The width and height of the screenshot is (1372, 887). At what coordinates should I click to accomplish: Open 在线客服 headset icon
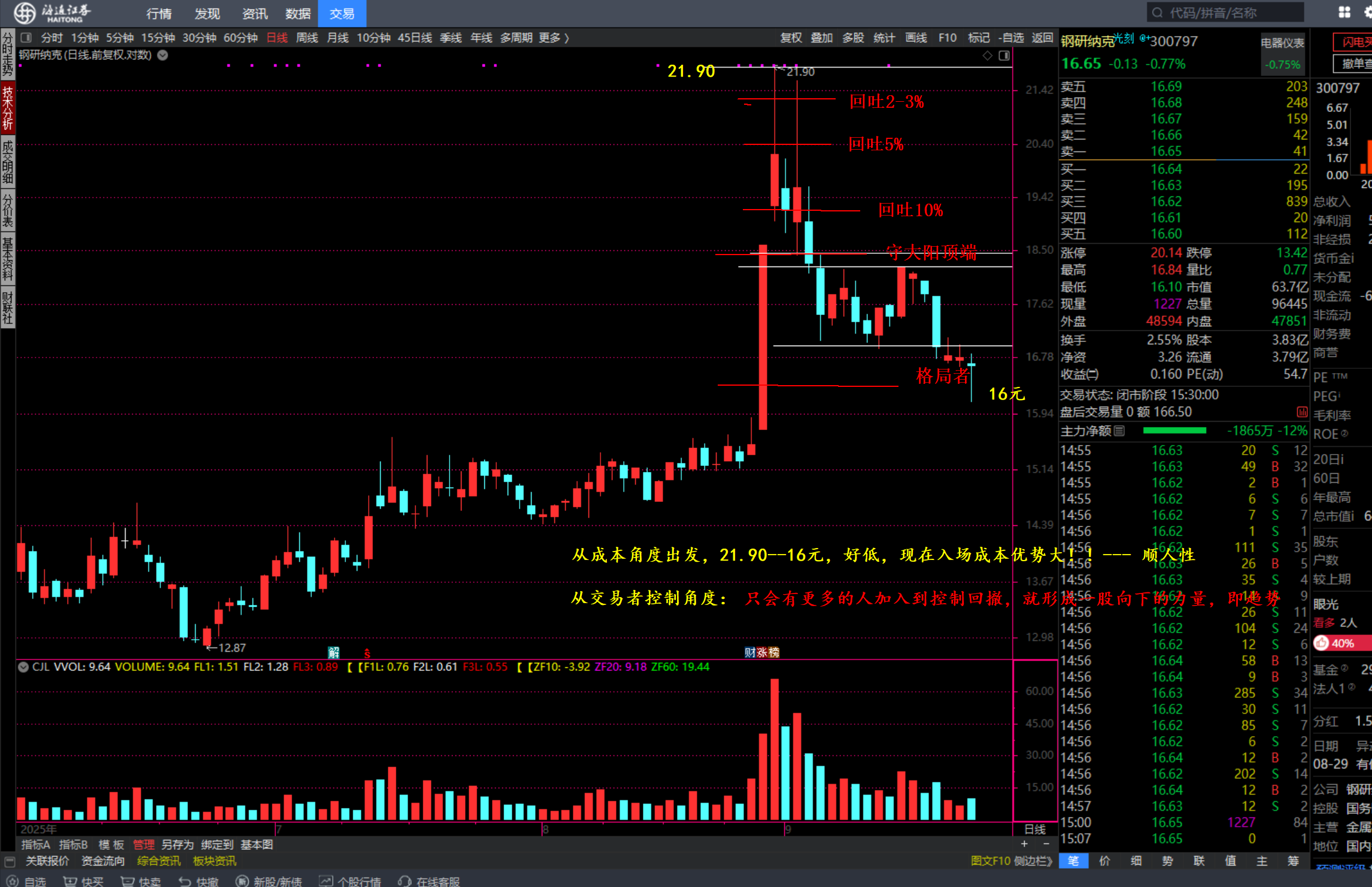405,881
